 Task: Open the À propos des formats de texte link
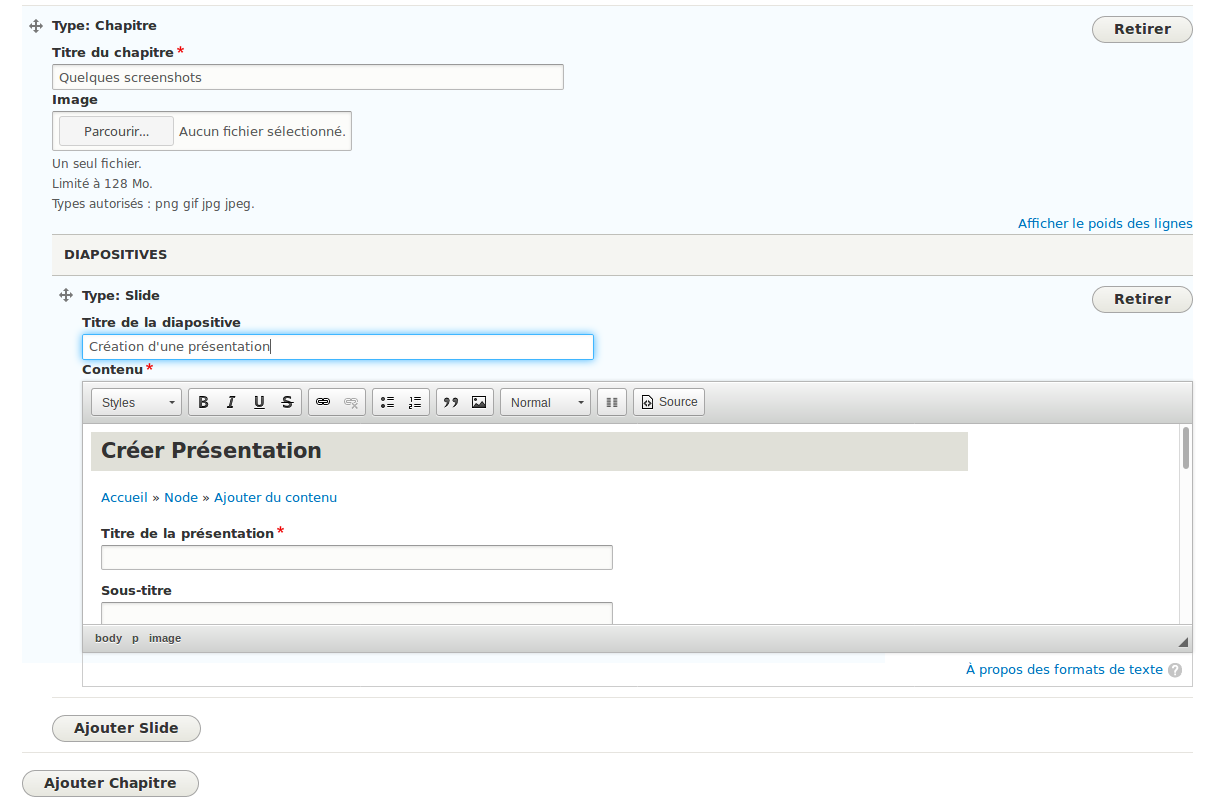click(x=1064, y=670)
